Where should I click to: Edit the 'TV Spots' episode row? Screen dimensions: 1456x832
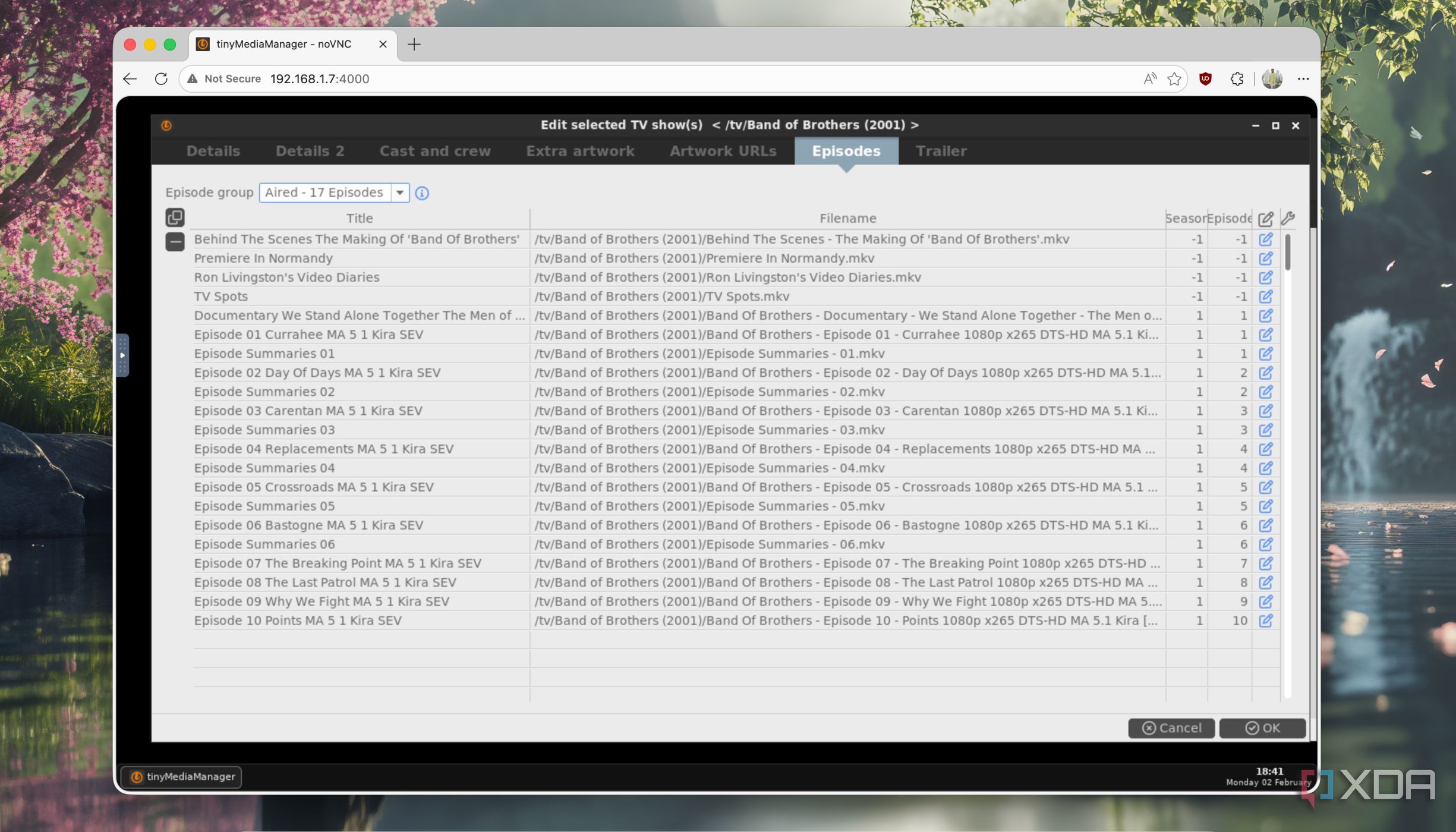click(x=1266, y=297)
